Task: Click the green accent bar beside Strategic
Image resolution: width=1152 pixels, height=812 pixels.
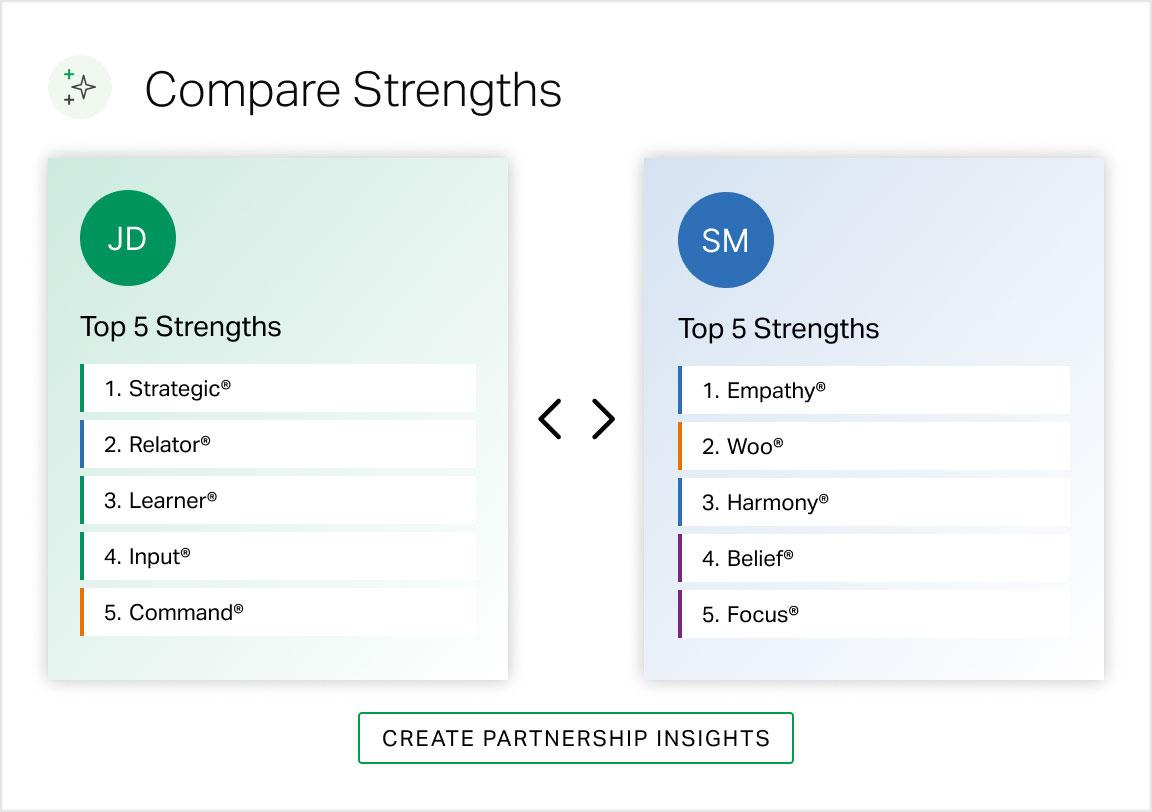Action: pyautogui.click(x=81, y=388)
